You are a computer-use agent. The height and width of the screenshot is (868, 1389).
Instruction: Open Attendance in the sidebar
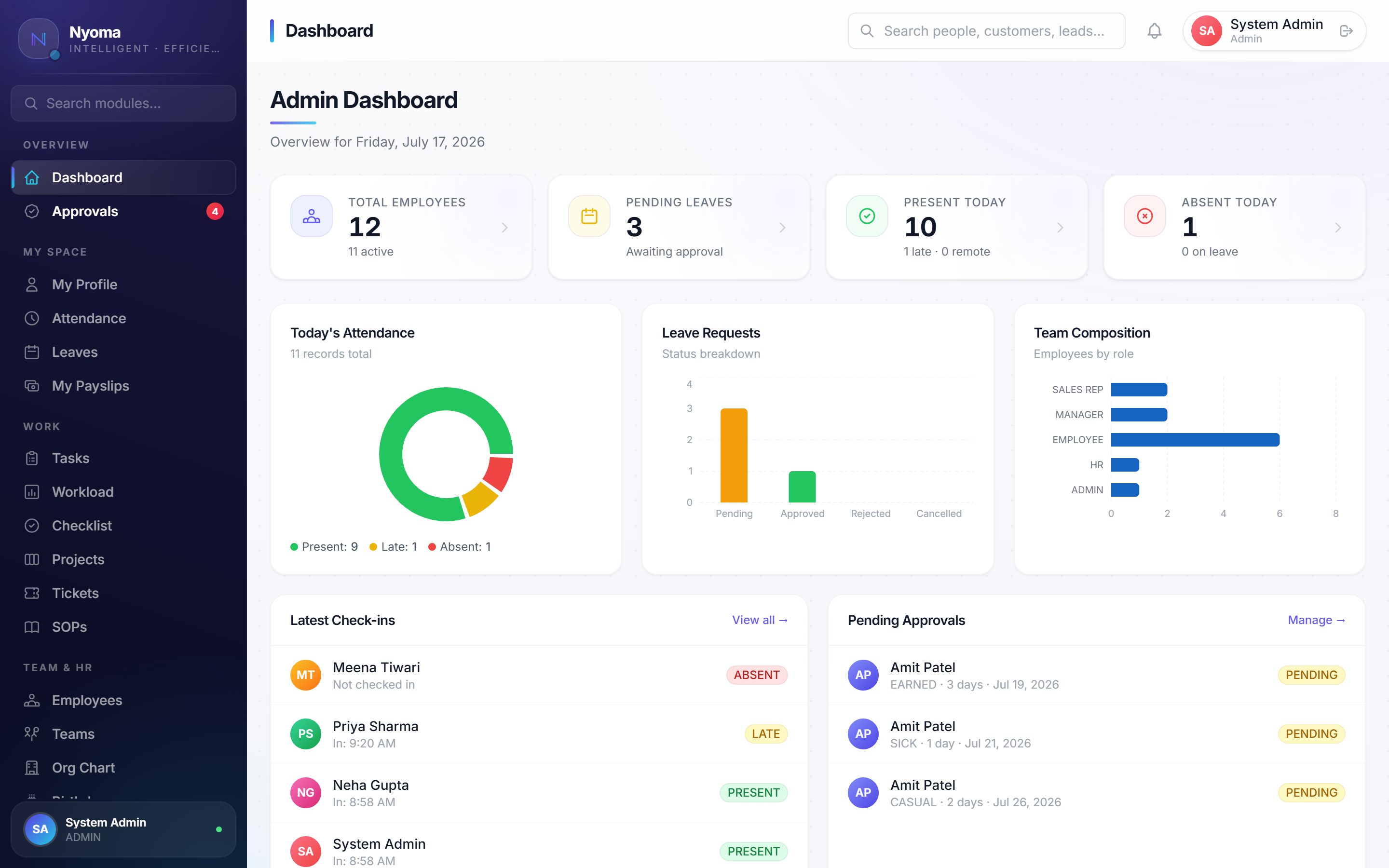coord(123,319)
